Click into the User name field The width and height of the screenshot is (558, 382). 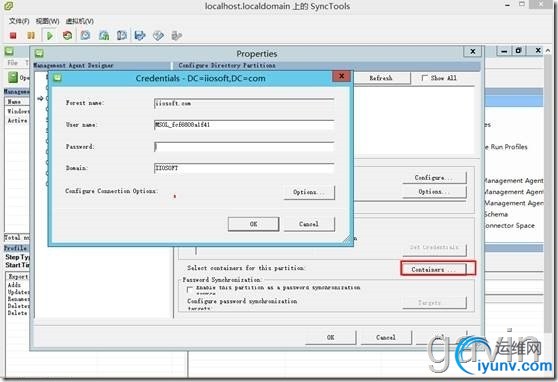[244, 125]
